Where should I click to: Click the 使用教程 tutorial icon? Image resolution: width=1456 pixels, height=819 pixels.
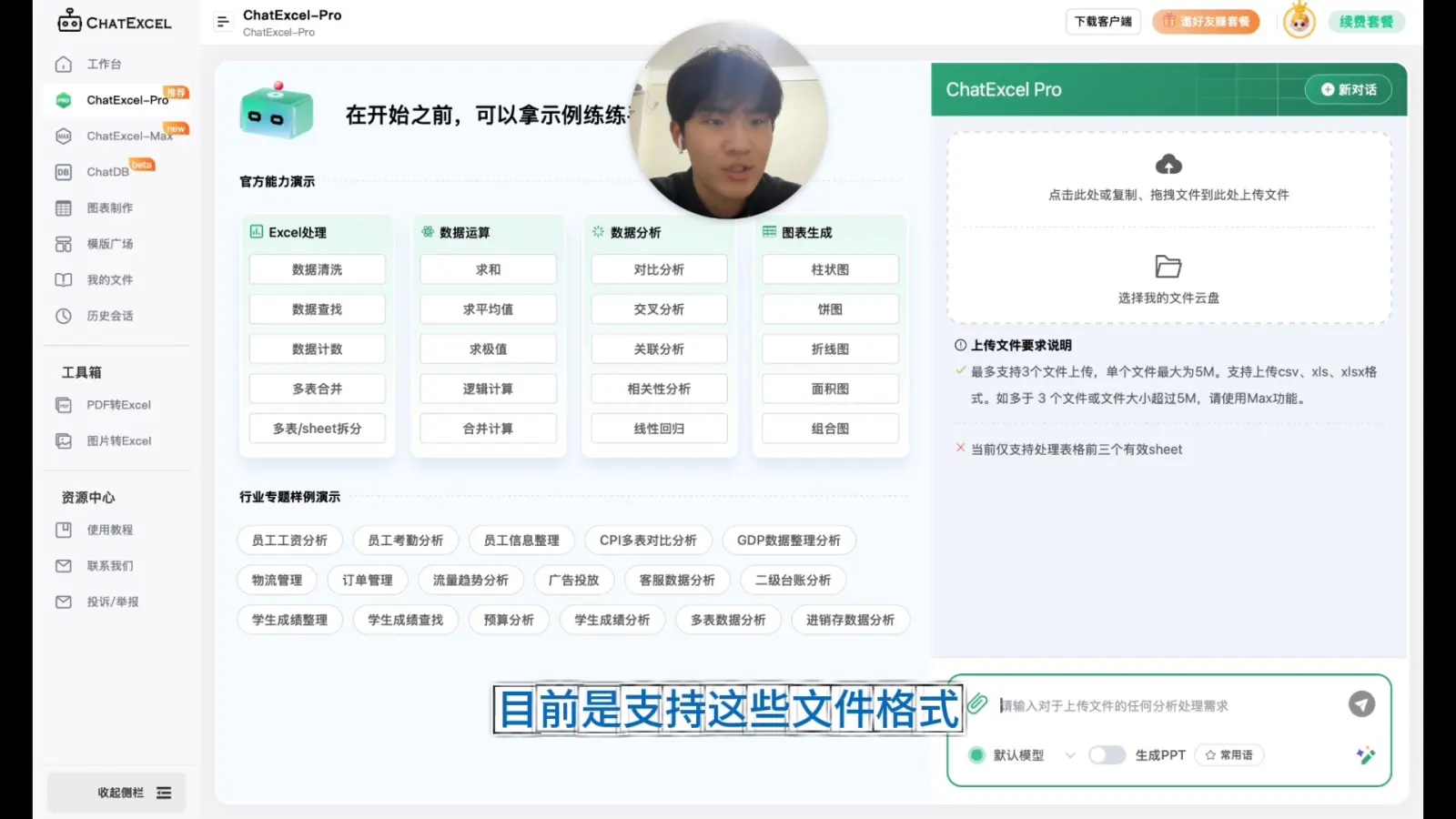(64, 530)
